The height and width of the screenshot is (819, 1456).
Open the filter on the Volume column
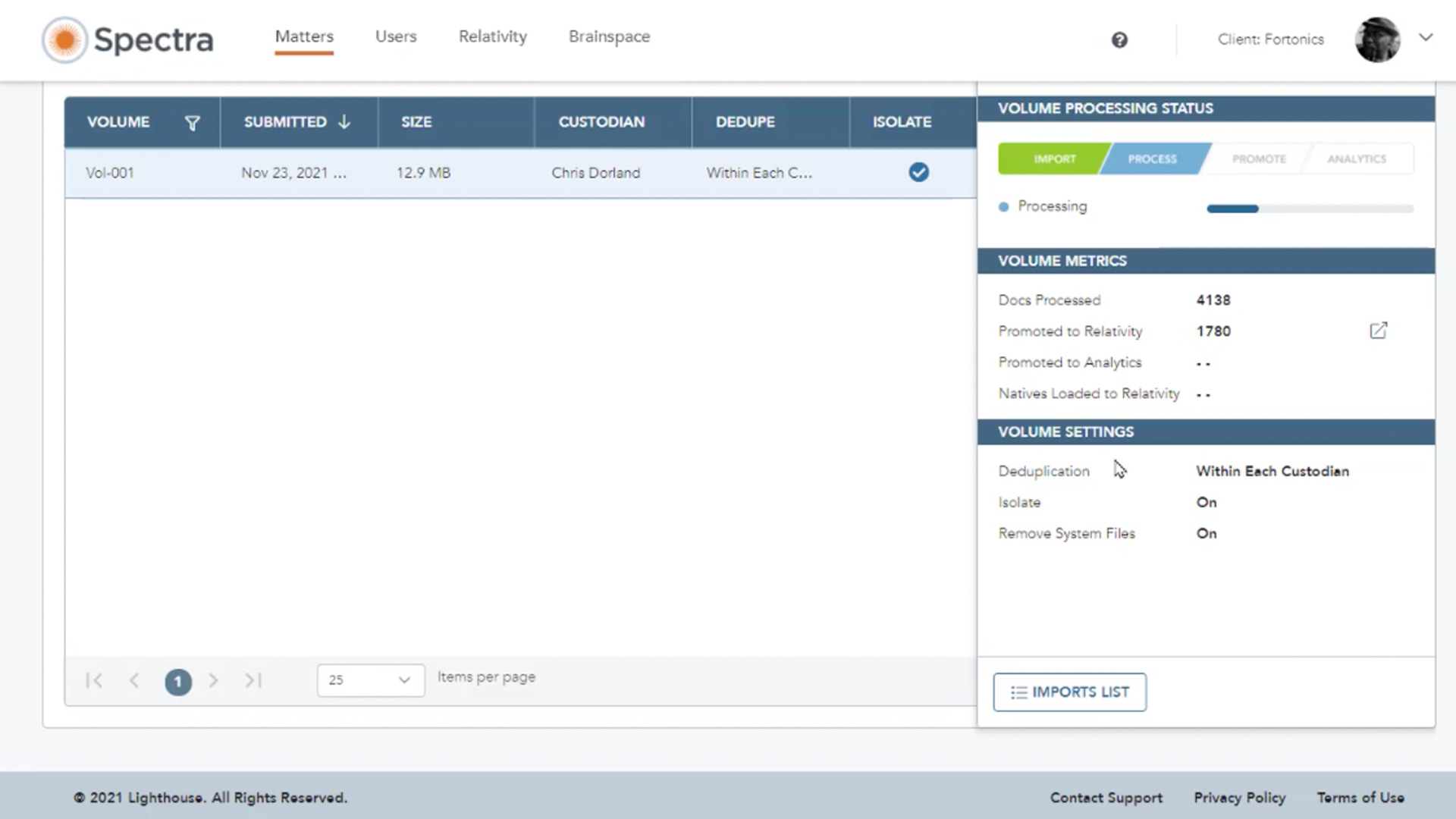point(193,122)
